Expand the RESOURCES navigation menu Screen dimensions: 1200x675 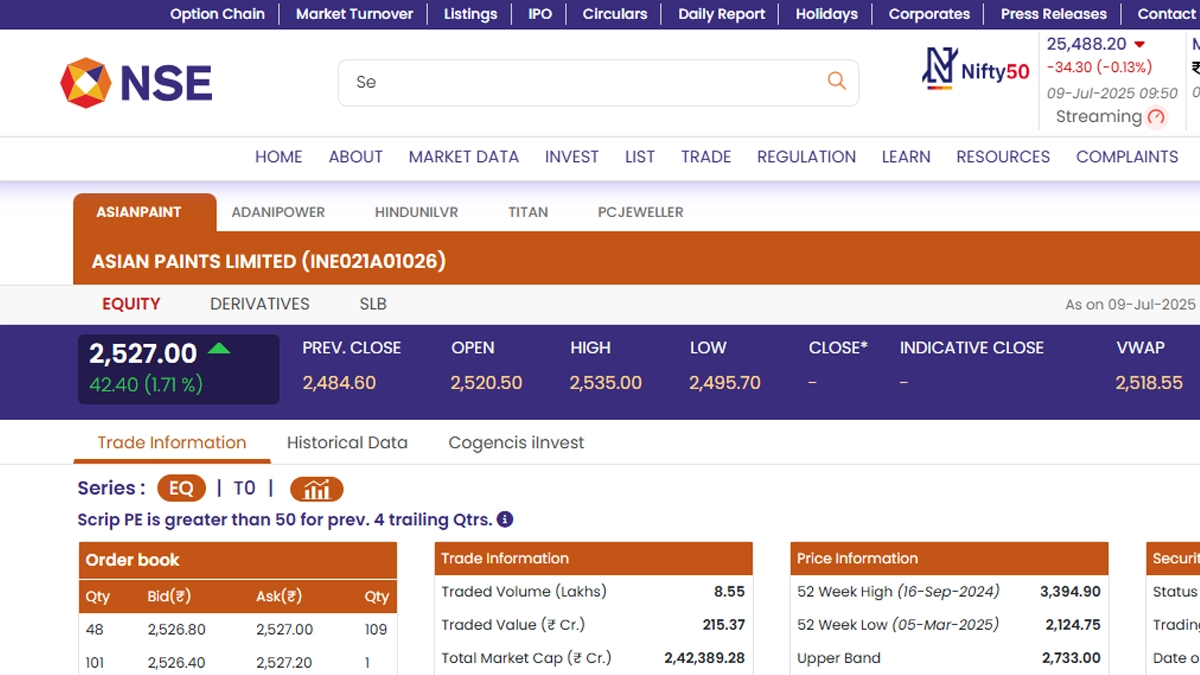(x=1002, y=157)
